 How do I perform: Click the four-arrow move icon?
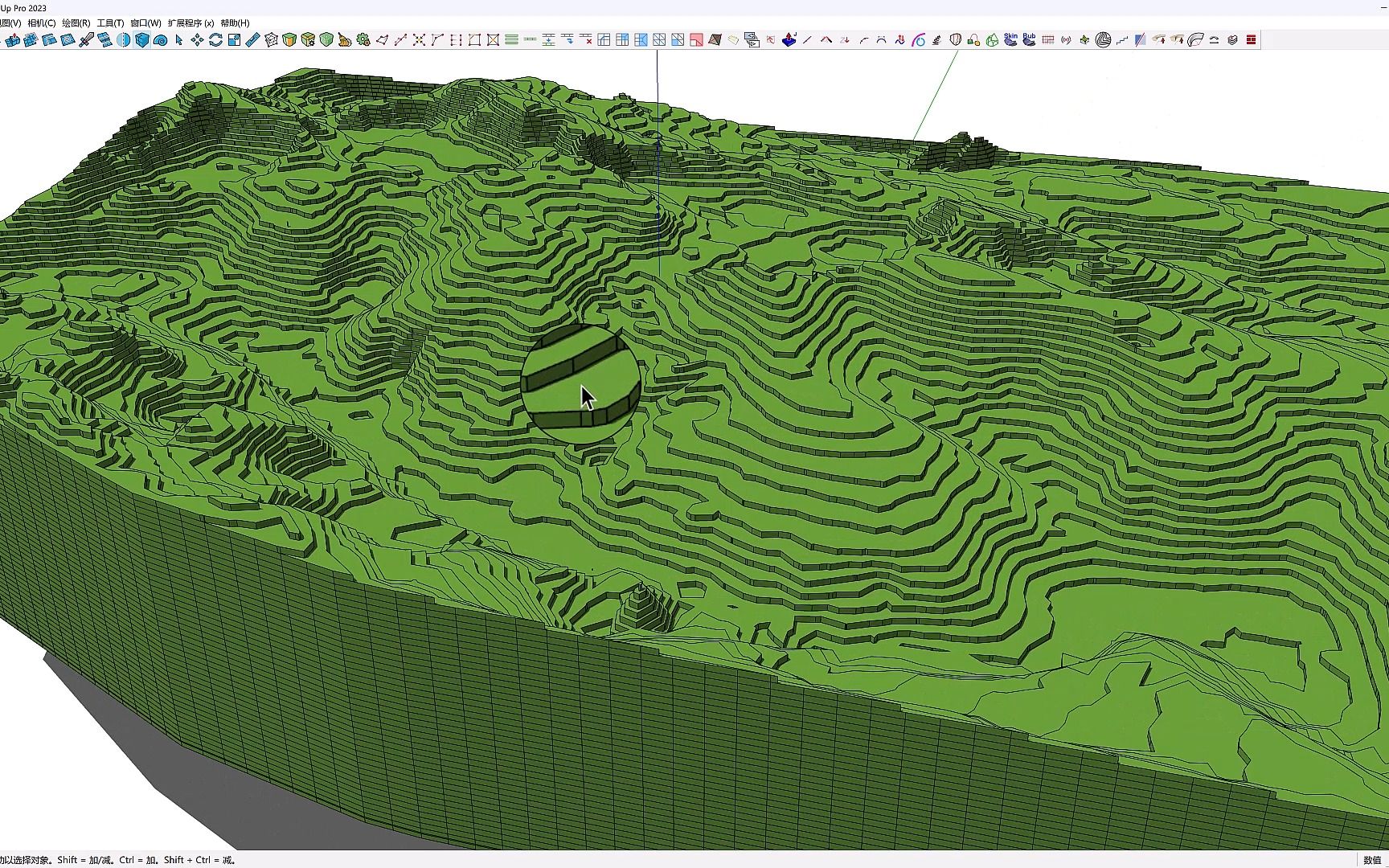(197, 39)
